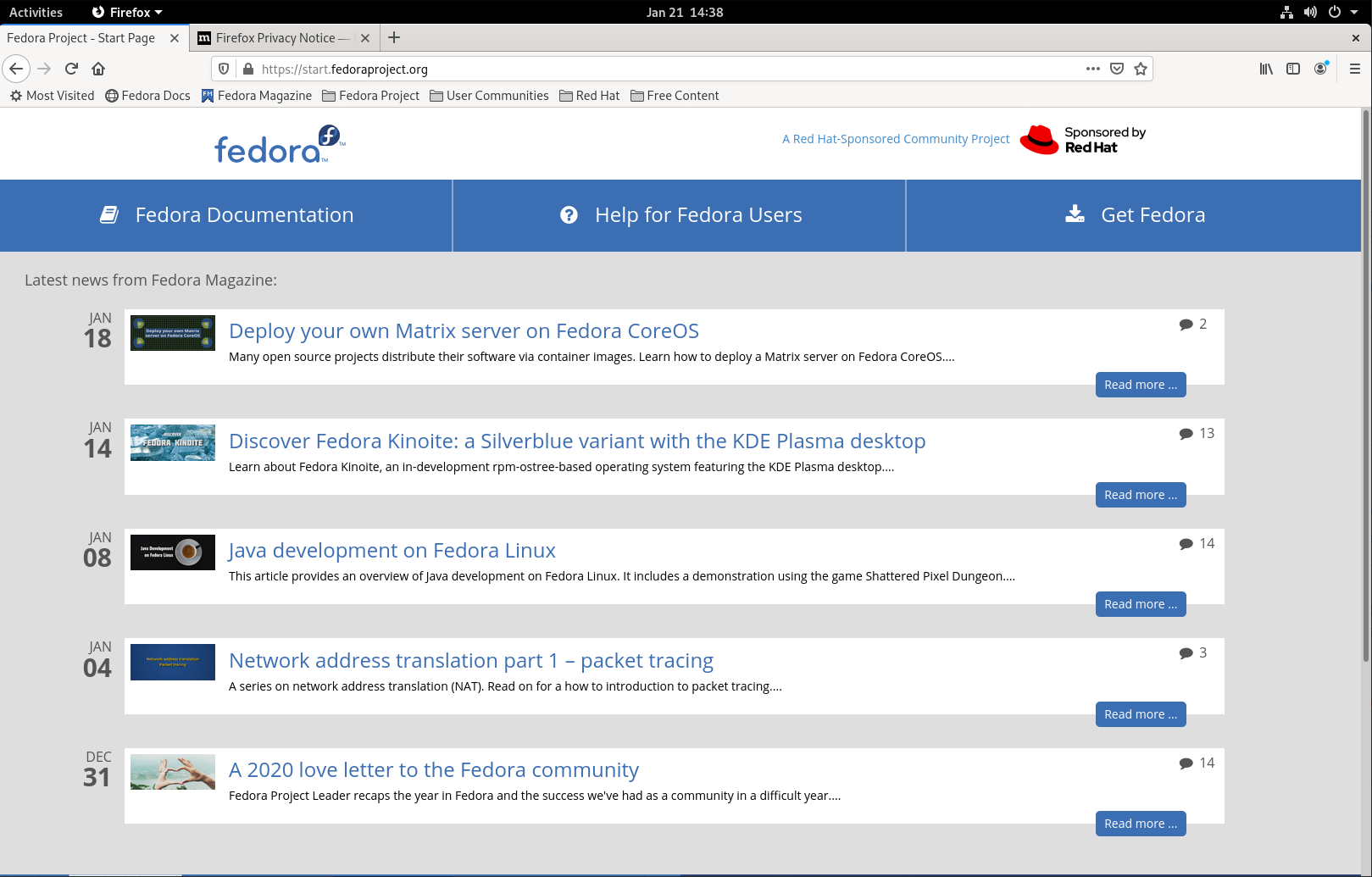Click the Sponsored by Red Hat logo

coord(1082,140)
